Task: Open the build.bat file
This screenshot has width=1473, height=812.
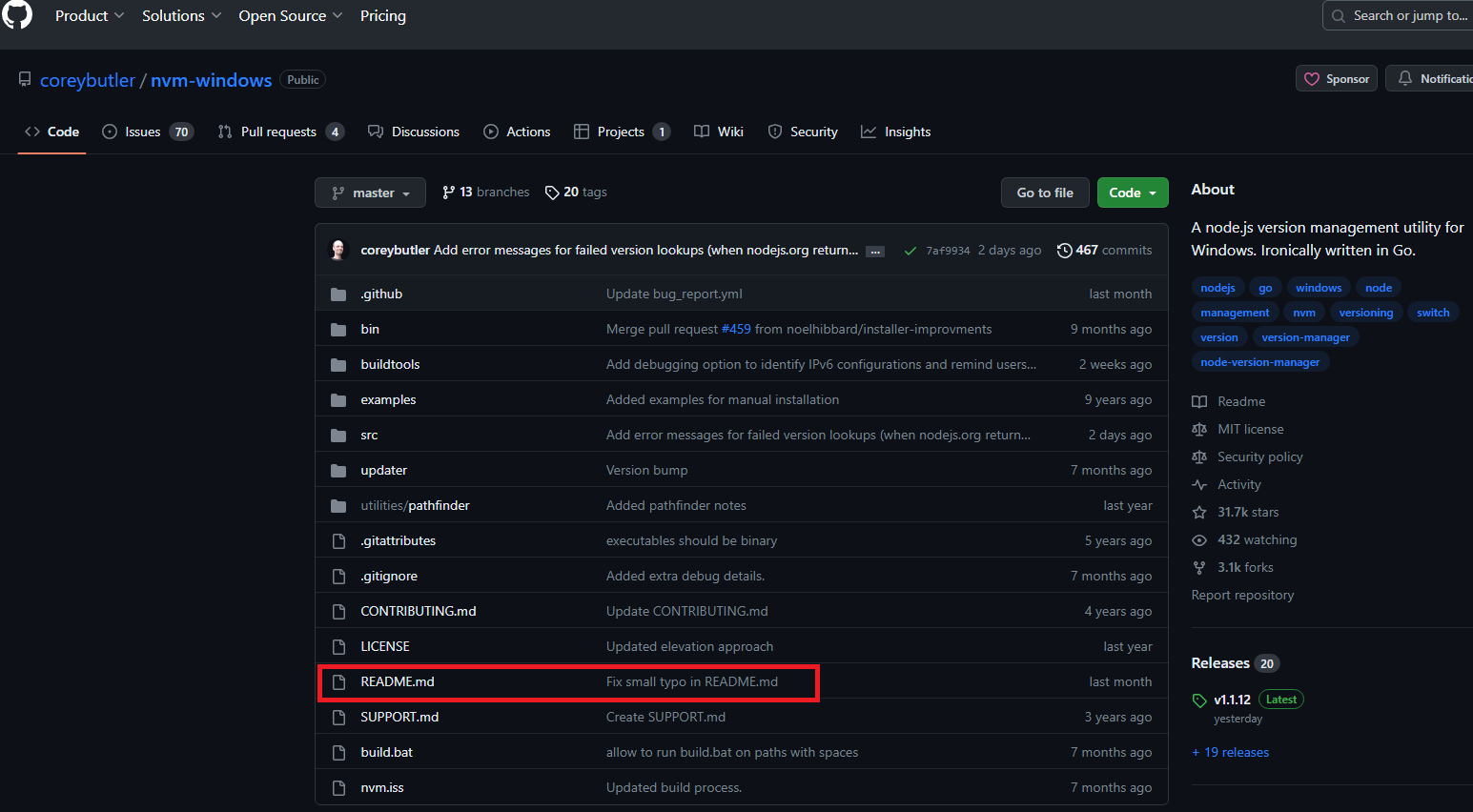Action: pos(387,753)
